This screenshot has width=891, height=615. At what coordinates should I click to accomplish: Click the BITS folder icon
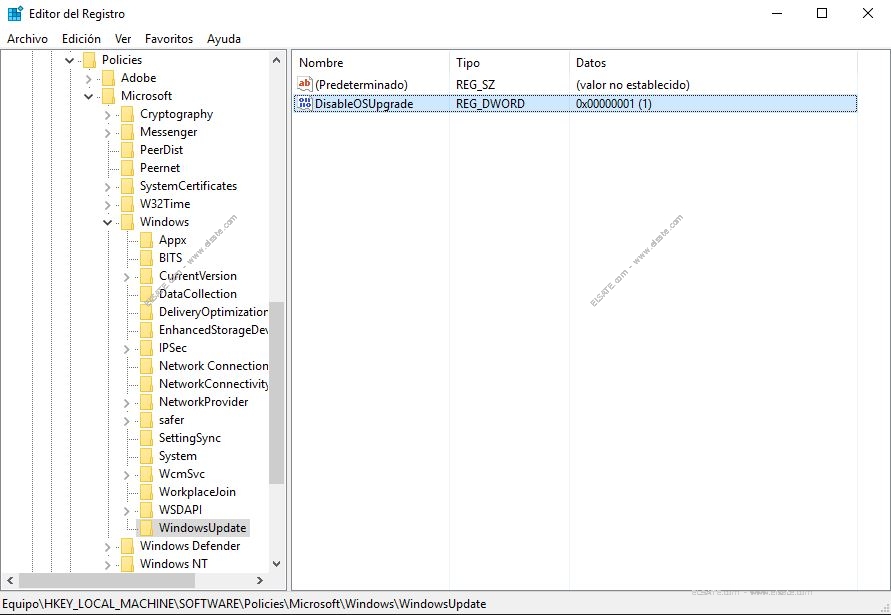[146, 258]
